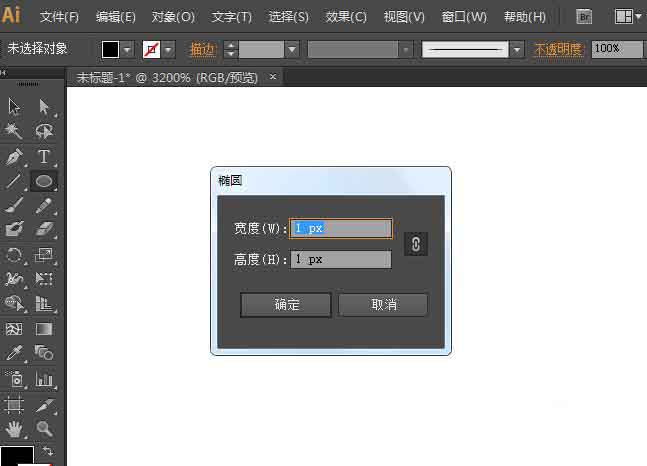The width and height of the screenshot is (647, 466).
Task: Select the Eyedropper tool
Action: pyautogui.click(x=14, y=353)
